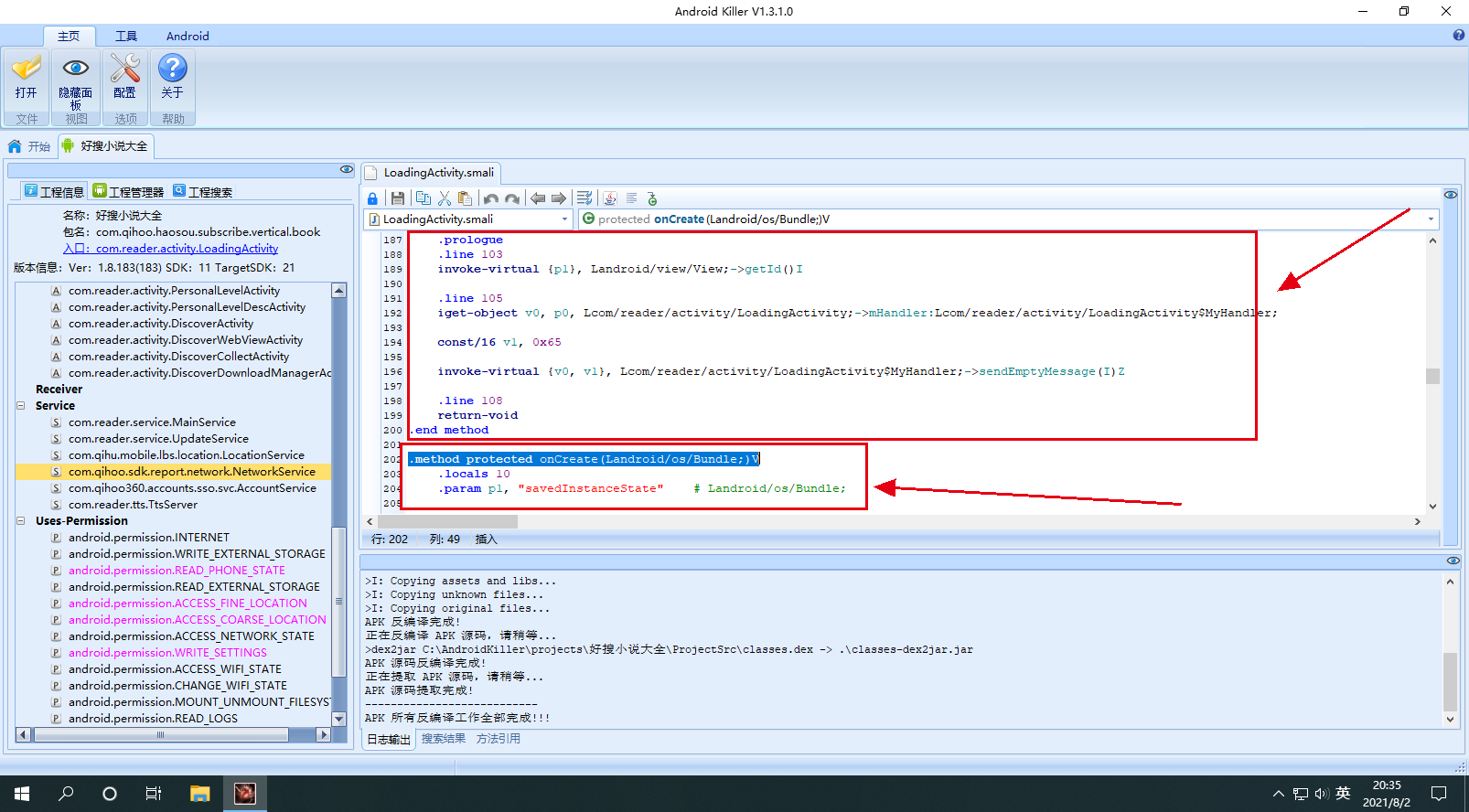Click the scissors cut icon

(445, 198)
